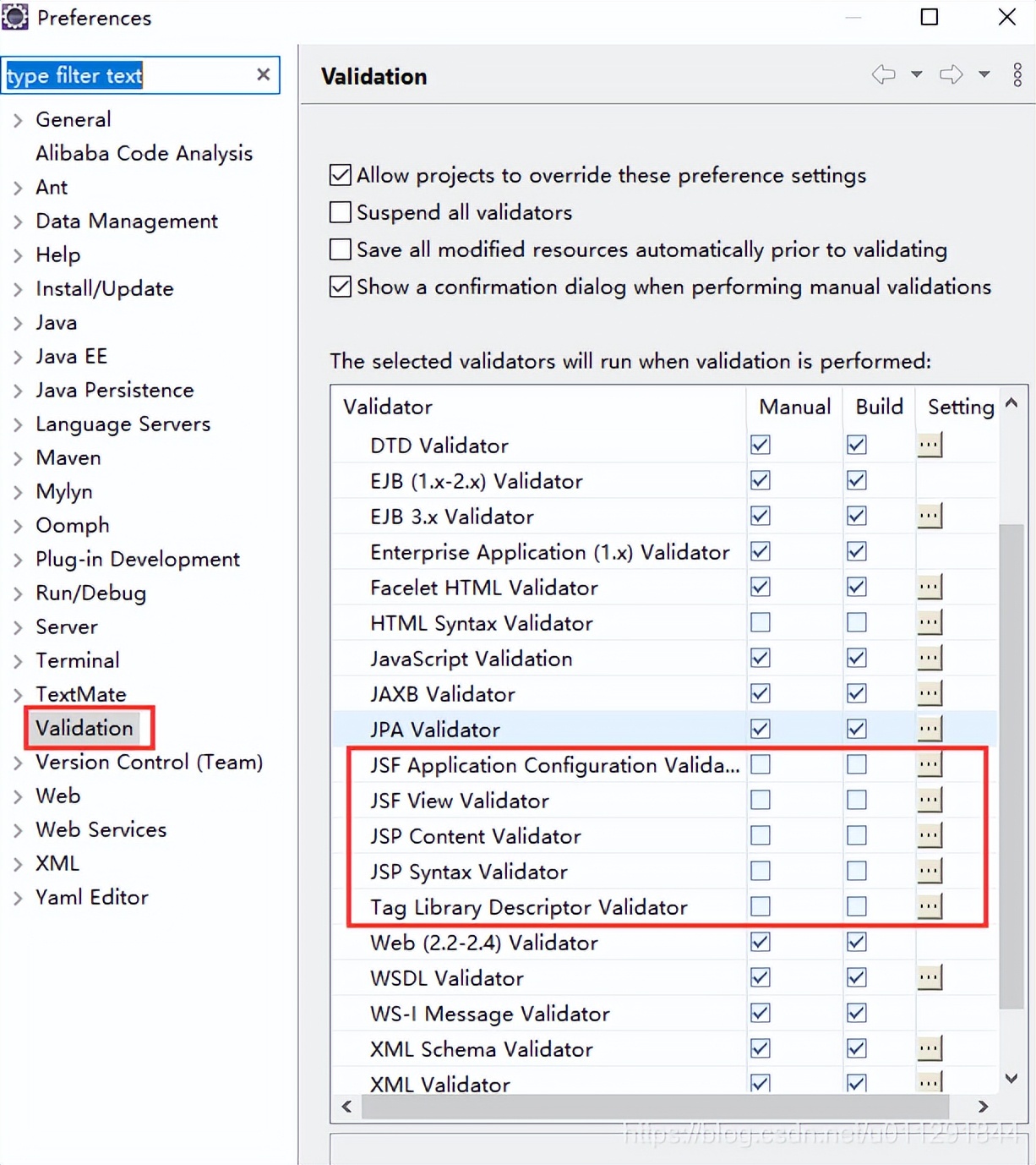Viewport: 1036px width, 1165px height.
Task: Open JPA Validator settings icon
Action: 930,728
